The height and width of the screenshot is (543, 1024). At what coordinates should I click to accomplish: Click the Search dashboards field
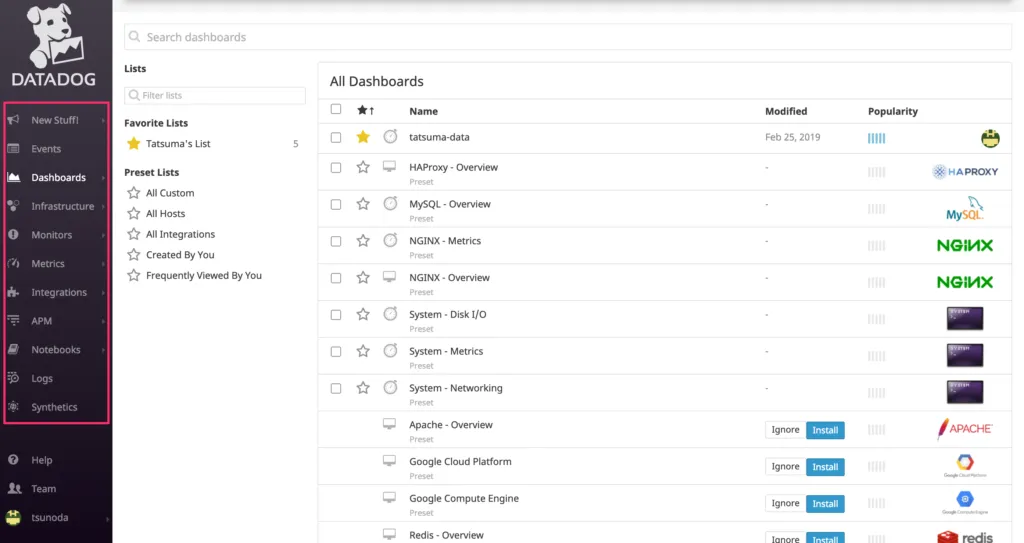click(x=568, y=37)
